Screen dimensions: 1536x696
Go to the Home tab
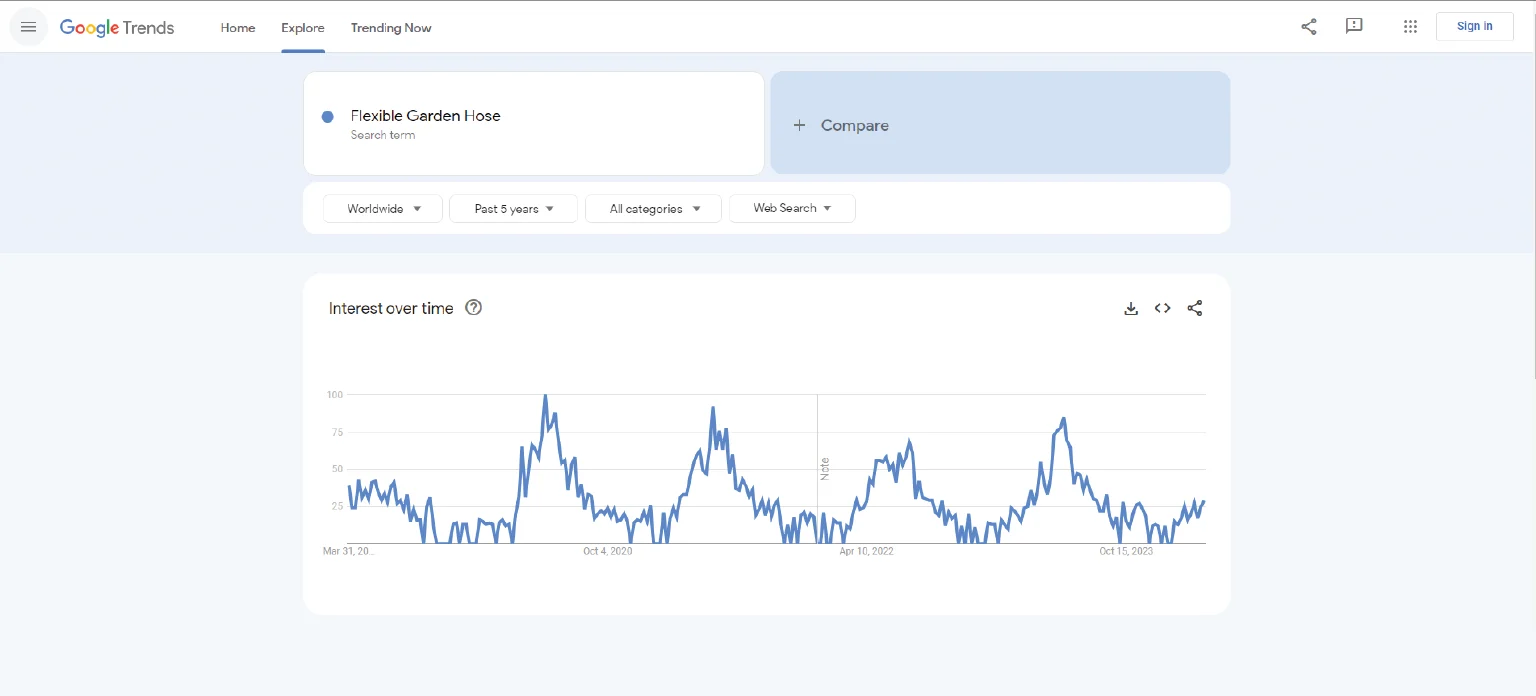click(238, 28)
